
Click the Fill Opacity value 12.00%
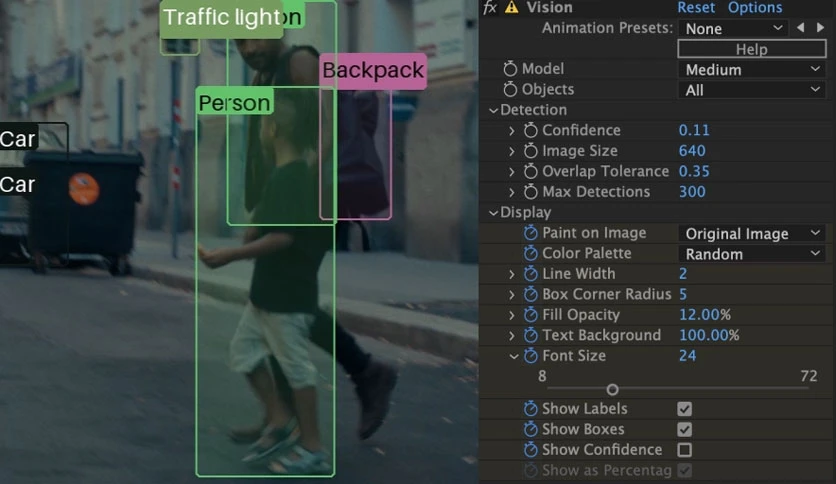coord(704,314)
